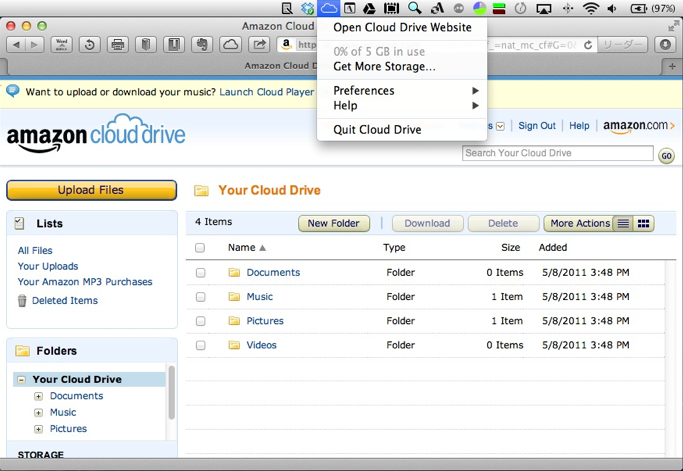This screenshot has height=471, width=683.
Task: Click the New Folder button
Action: point(334,224)
